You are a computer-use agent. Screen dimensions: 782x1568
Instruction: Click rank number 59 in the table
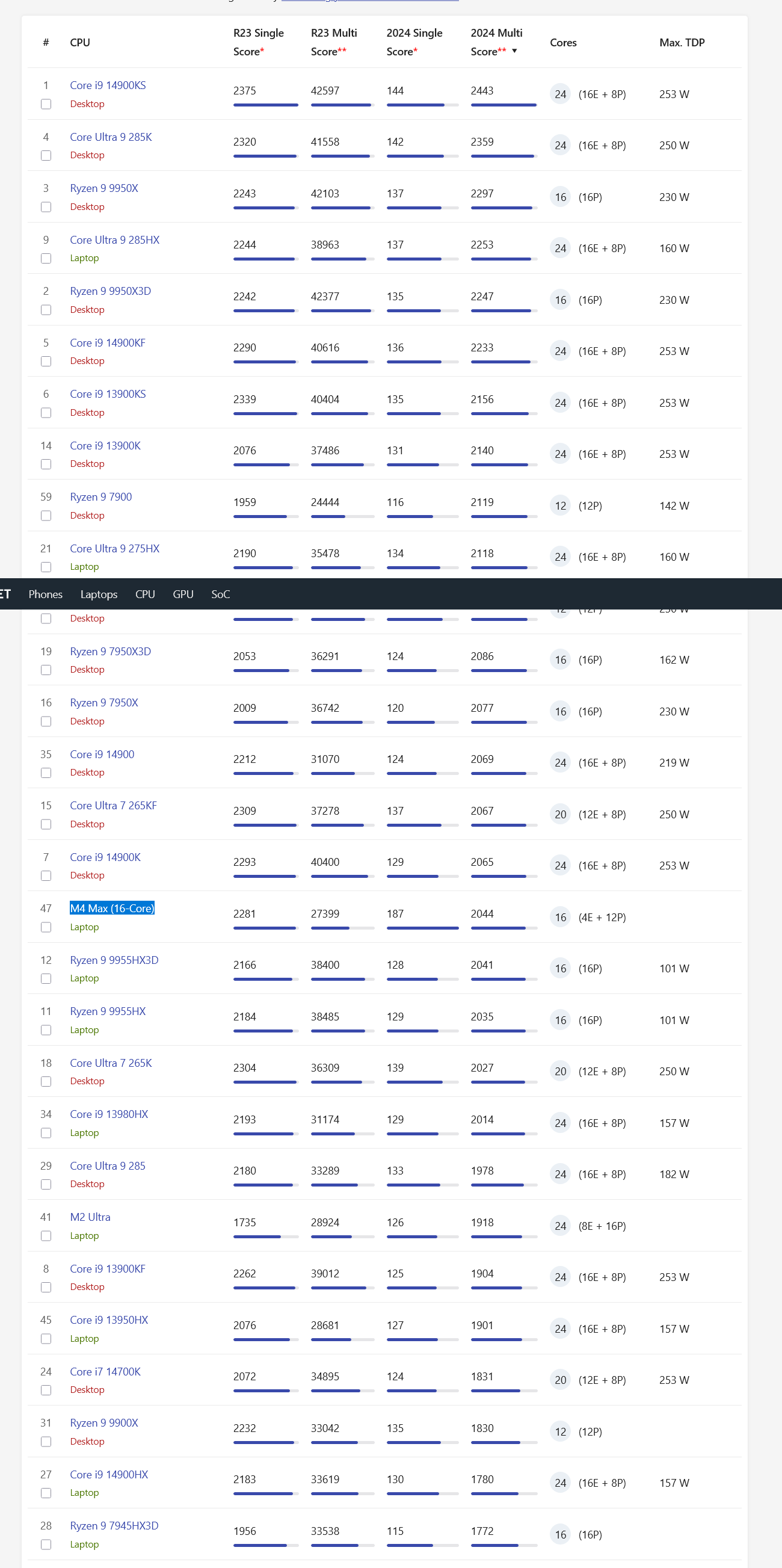coord(46,497)
